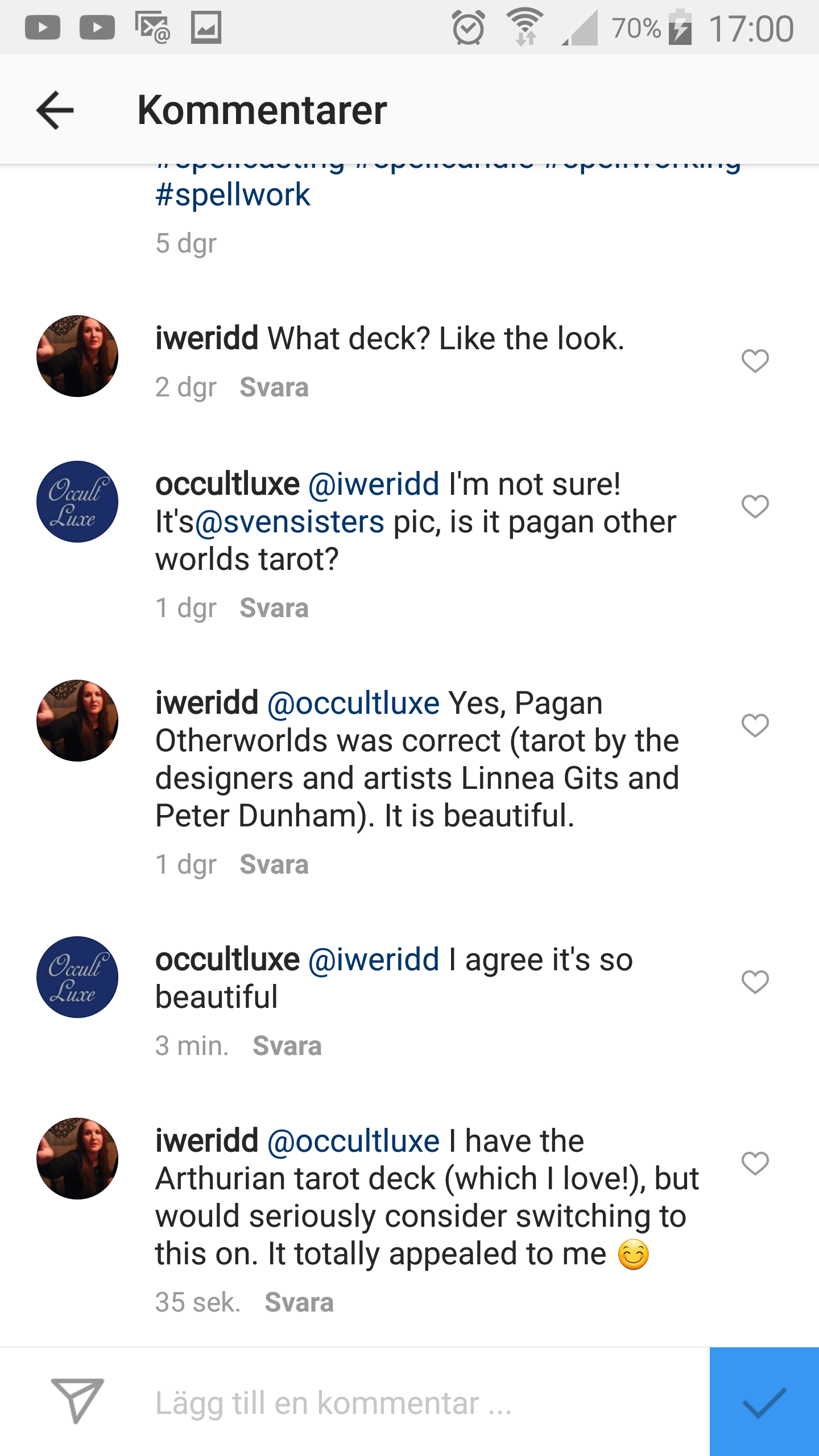Image resolution: width=819 pixels, height=1456 pixels.
Task: Tap the blue checkmark post button
Action: 764,1402
